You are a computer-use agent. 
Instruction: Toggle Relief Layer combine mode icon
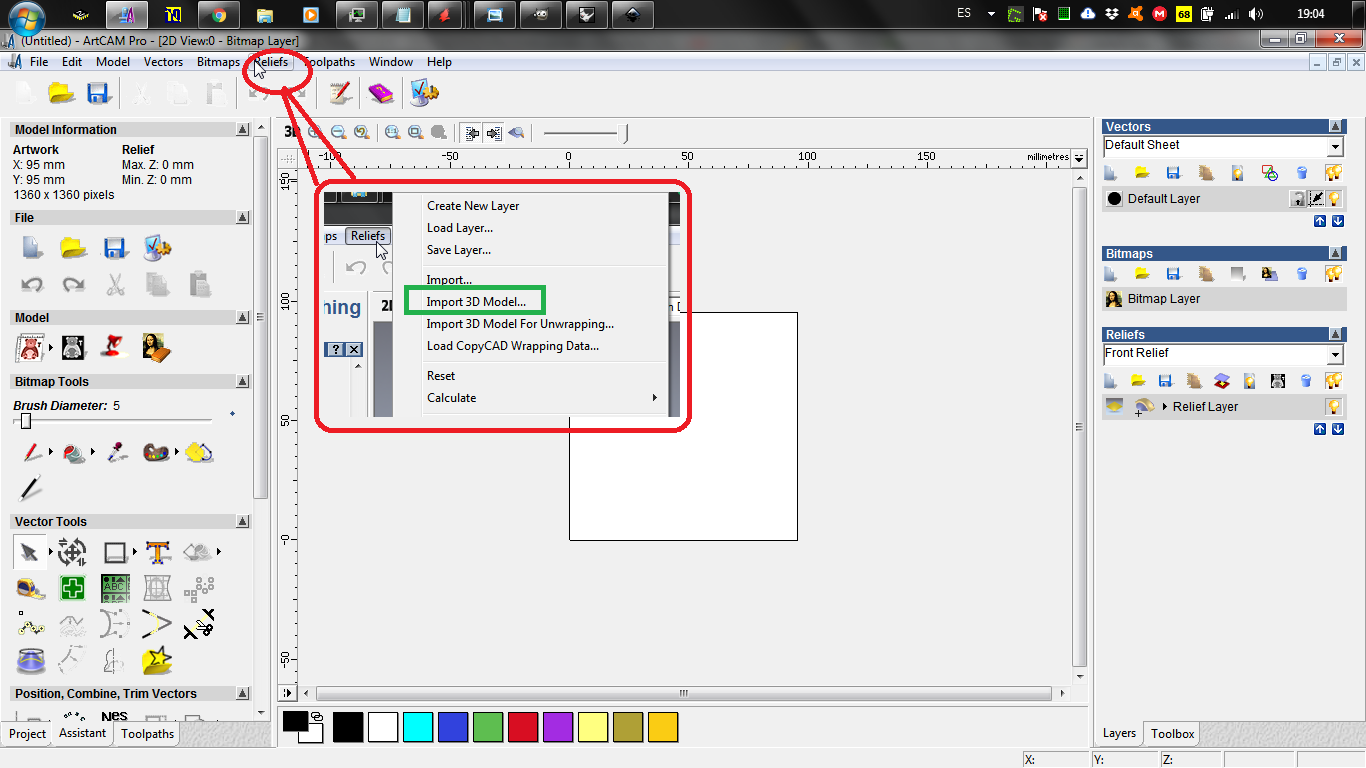[x=1143, y=407]
